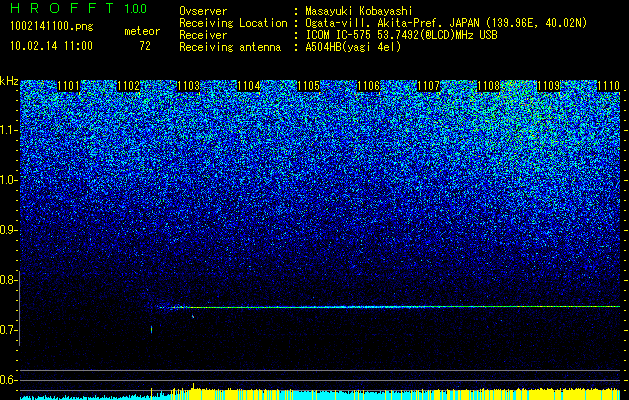Click the 1105 time marker

pyautogui.click(x=308, y=86)
